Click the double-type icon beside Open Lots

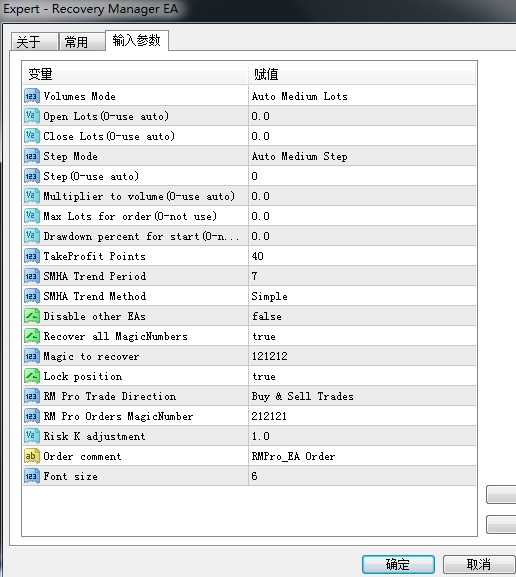pyautogui.click(x=32, y=116)
